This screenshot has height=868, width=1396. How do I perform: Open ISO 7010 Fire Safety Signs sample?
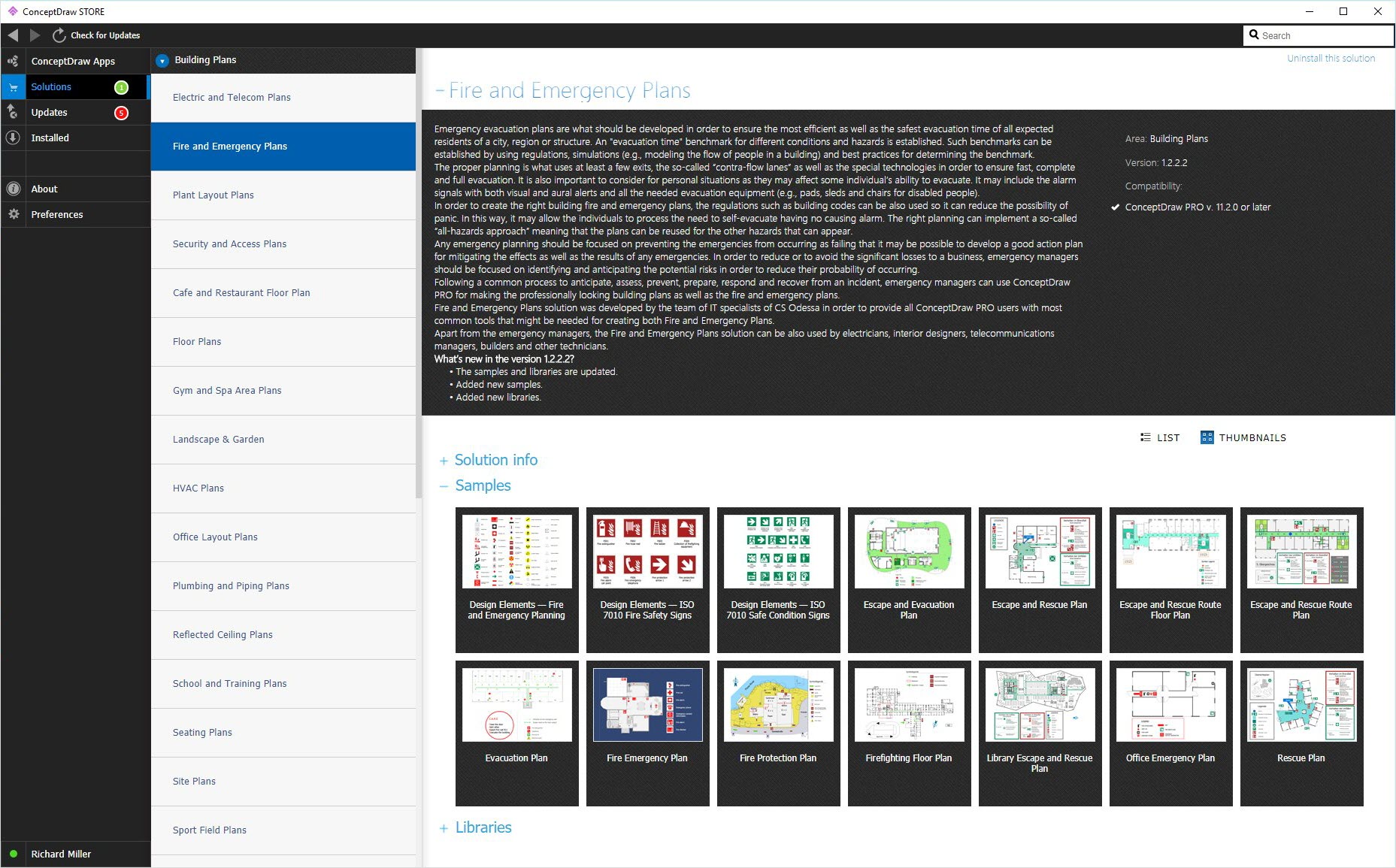(647, 580)
